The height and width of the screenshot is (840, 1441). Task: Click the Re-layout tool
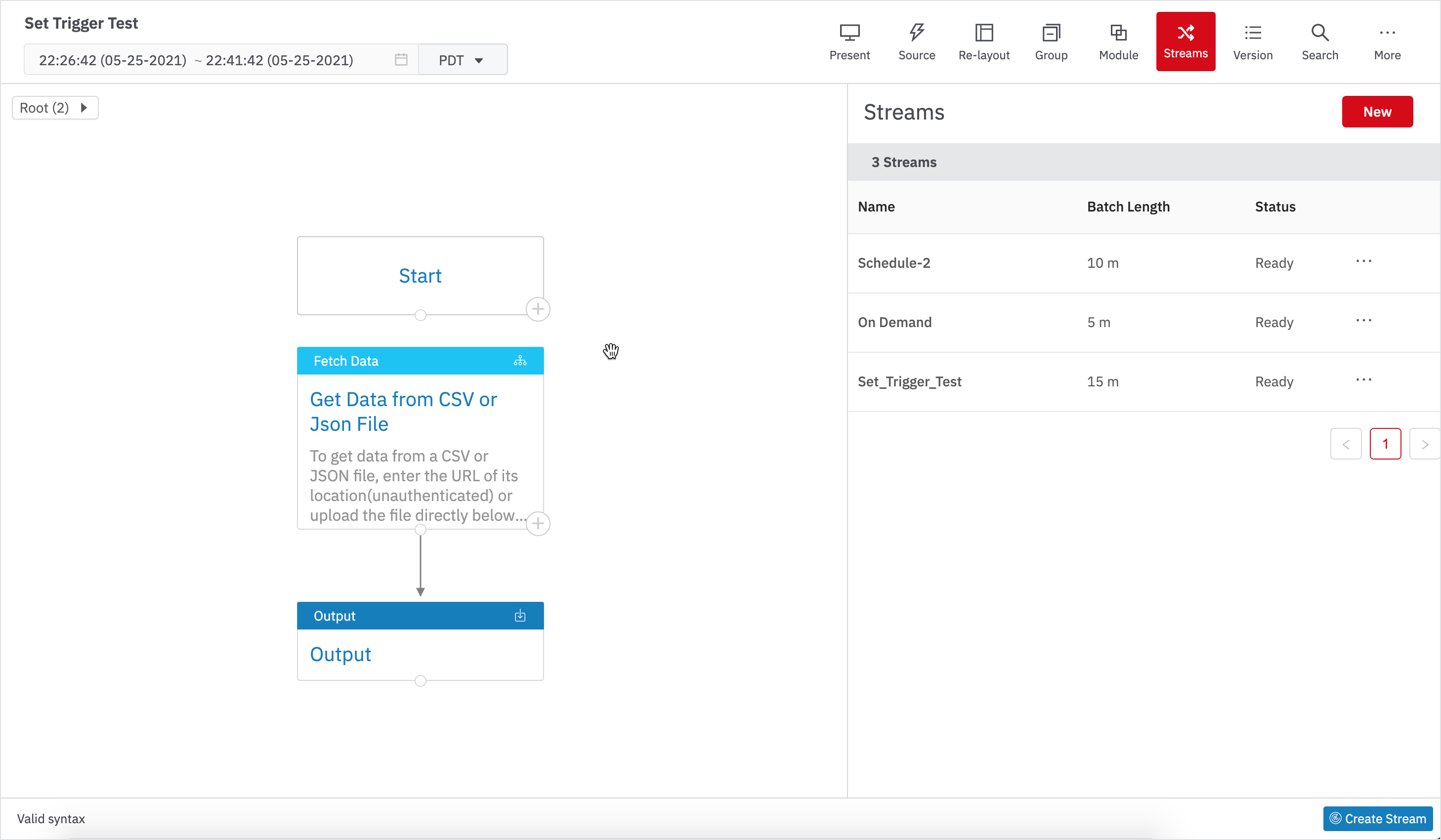pos(983,42)
